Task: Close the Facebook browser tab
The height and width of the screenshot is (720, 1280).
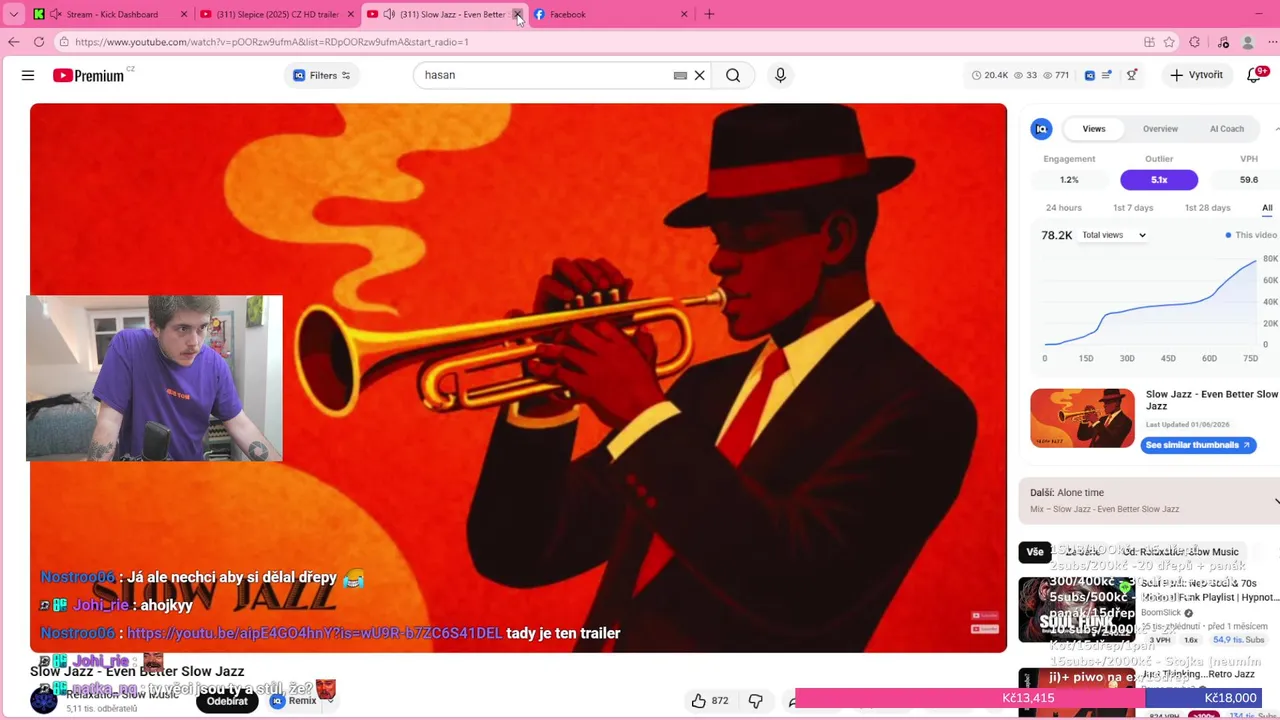Action: pyautogui.click(x=684, y=14)
